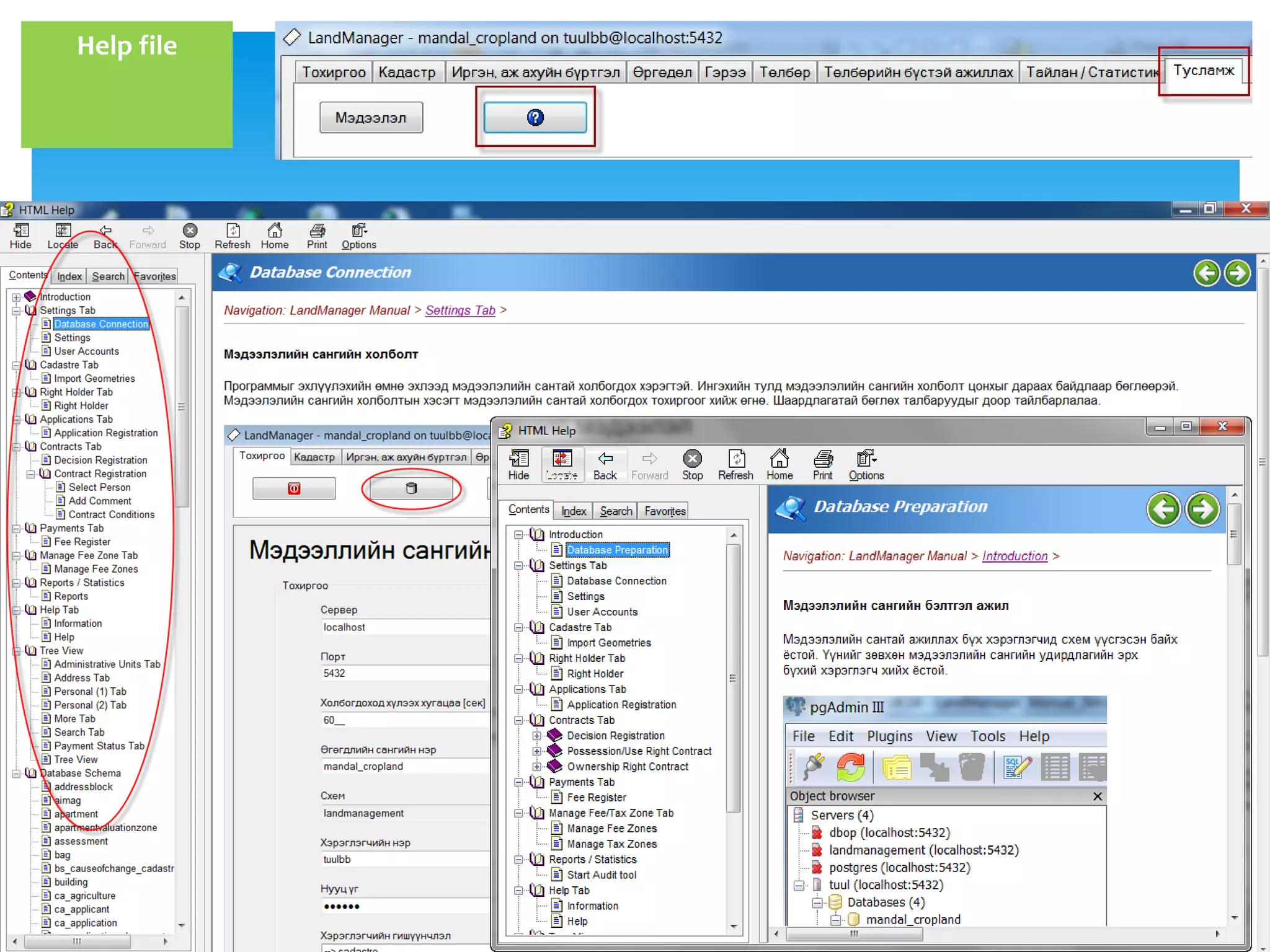
Task: Open the pgAdmin SQL query tool icon
Action: [1016, 767]
